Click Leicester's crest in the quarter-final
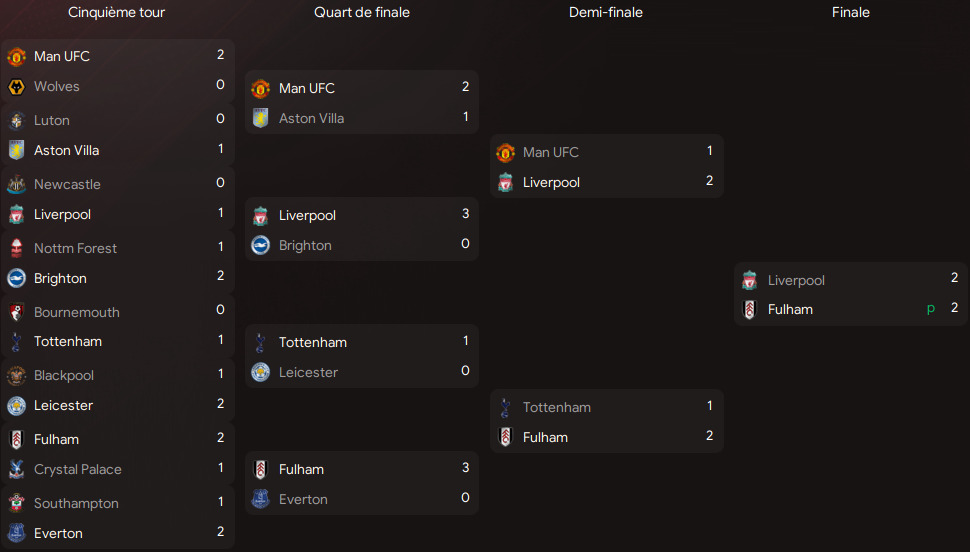 pyautogui.click(x=260, y=372)
